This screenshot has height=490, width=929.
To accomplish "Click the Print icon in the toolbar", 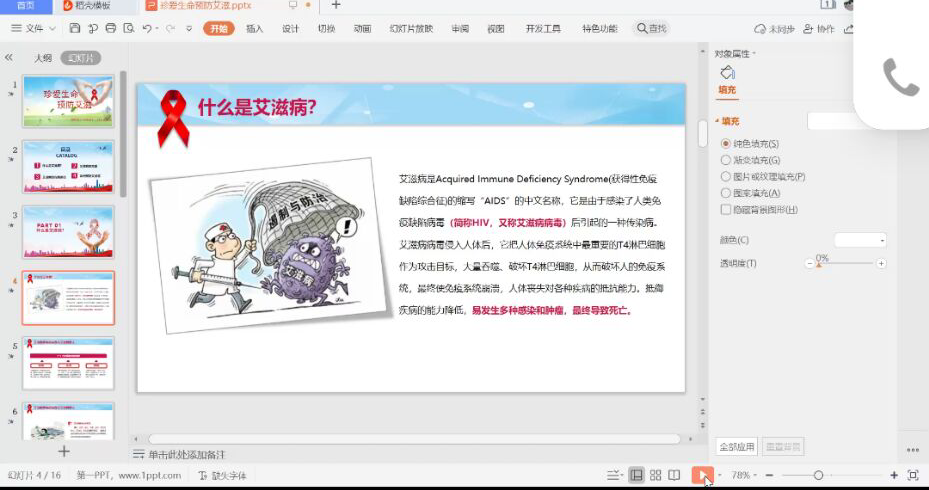I will [x=110, y=29].
